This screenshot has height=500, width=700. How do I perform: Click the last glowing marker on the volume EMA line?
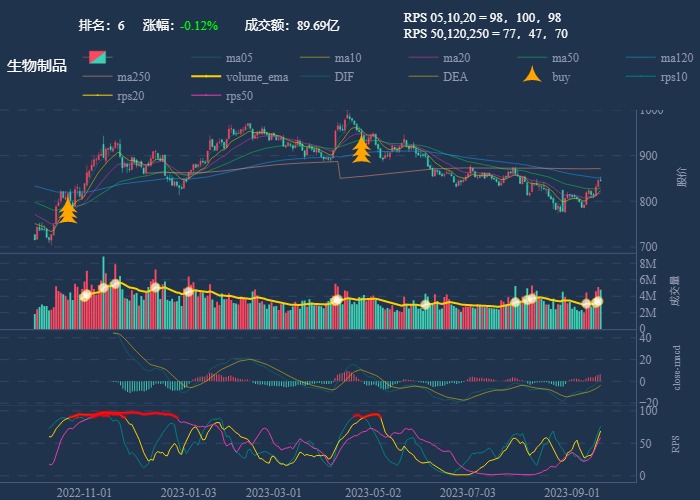coord(597,301)
